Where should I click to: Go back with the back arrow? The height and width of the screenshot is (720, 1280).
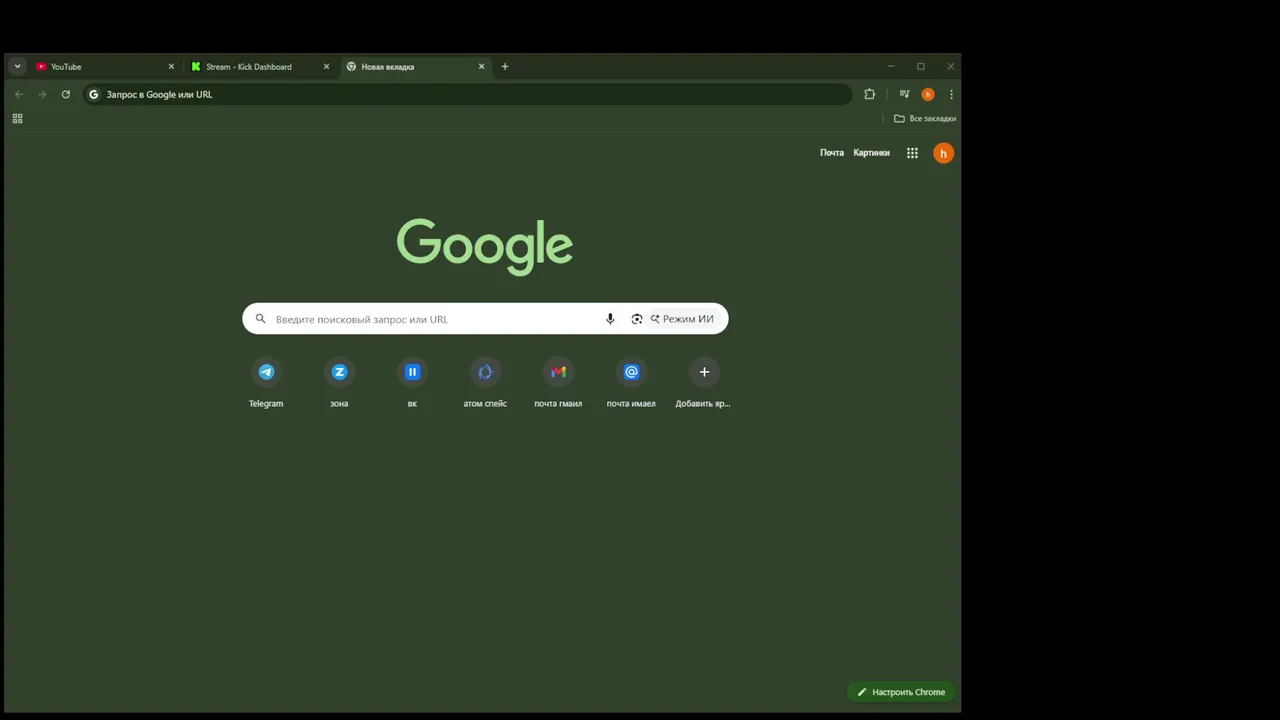click(19, 95)
